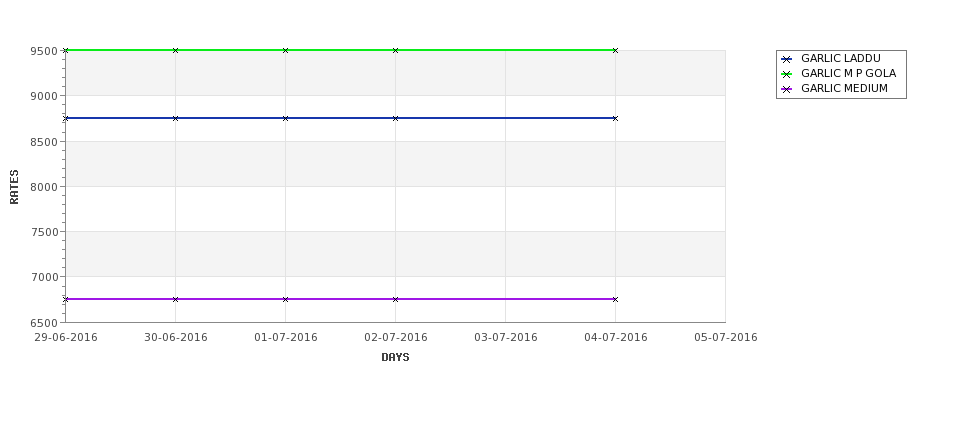This screenshot has width=975, height=429.
Task: Click the 05-07-2016 date axis label
Action: click(x=726, y=338)
